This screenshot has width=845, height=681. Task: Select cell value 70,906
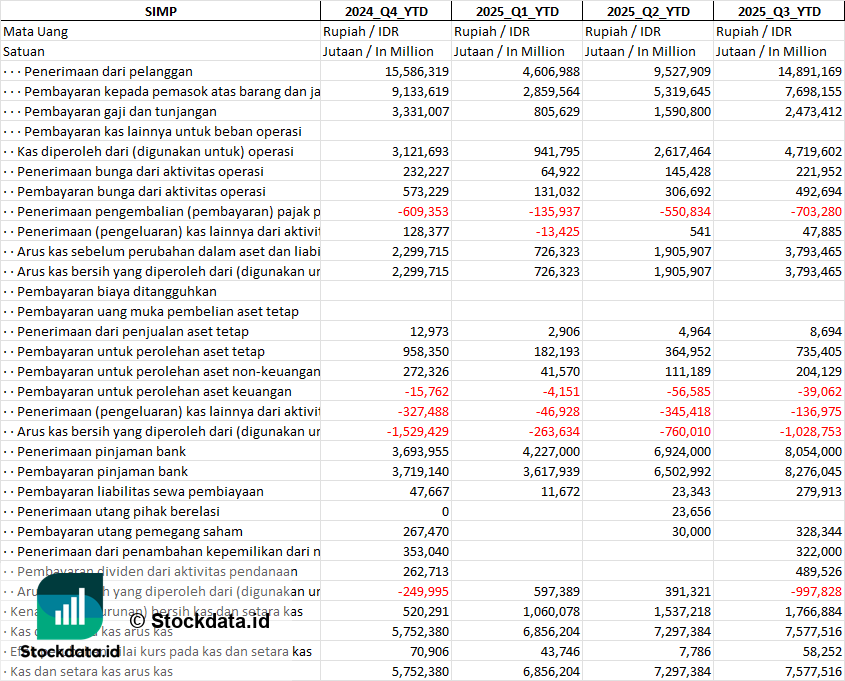point(429,651)
